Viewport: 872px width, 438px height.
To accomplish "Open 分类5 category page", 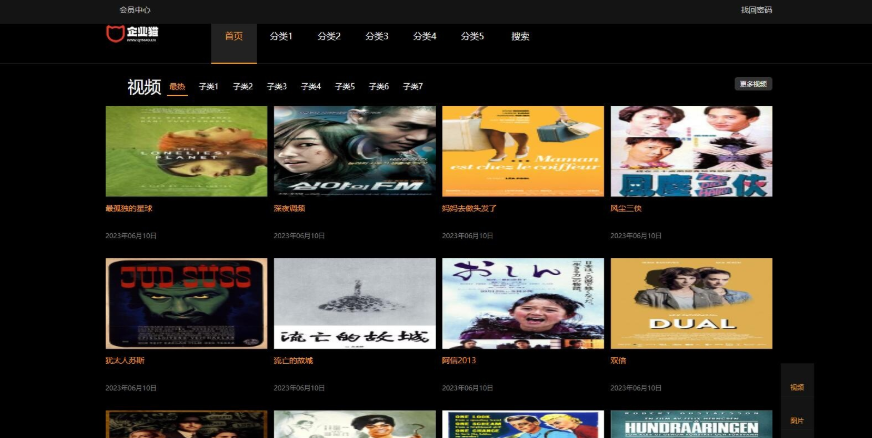I will pyautogui.click(x=472, y=37).
